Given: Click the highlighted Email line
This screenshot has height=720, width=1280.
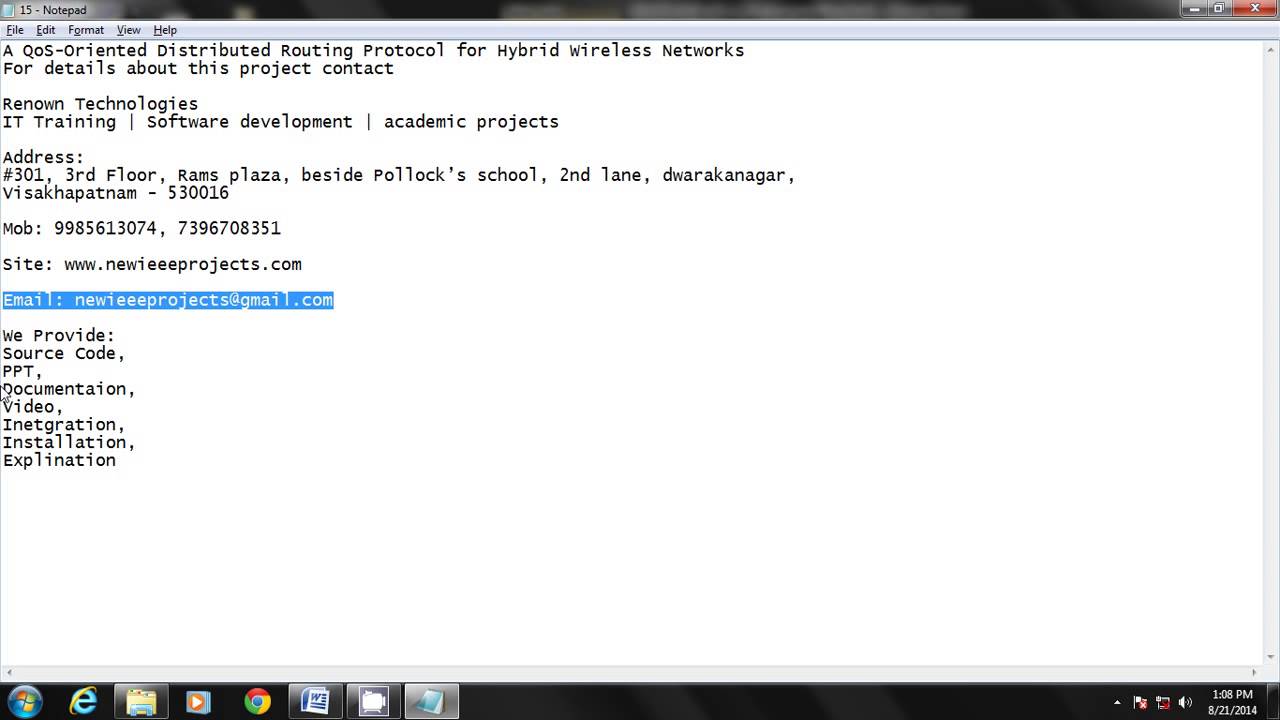Looking at the screenshot, I should point(168,300).
